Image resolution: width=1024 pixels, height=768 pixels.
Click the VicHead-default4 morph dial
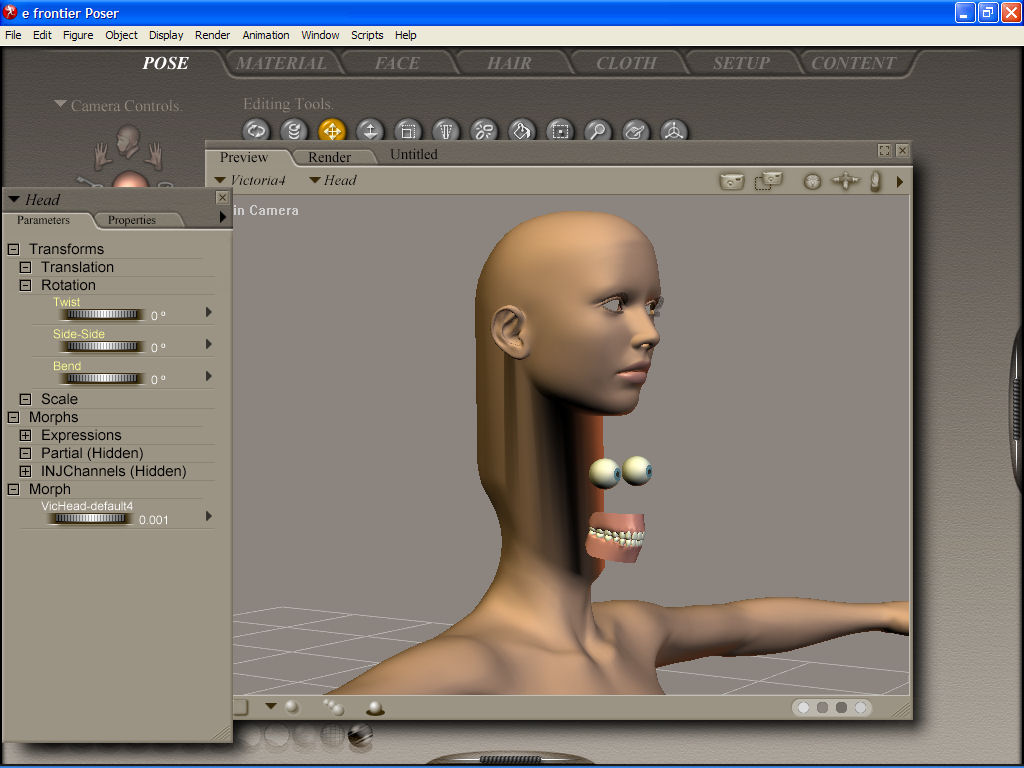[x=92, y=519]
